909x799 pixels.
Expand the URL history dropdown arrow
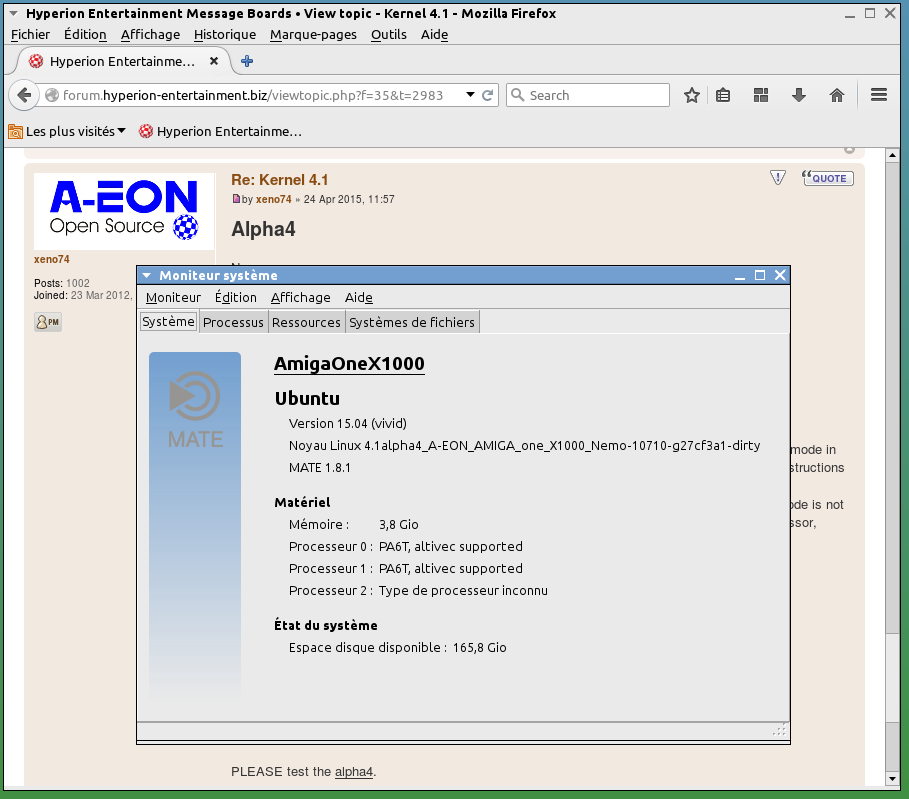click(470, 95)
